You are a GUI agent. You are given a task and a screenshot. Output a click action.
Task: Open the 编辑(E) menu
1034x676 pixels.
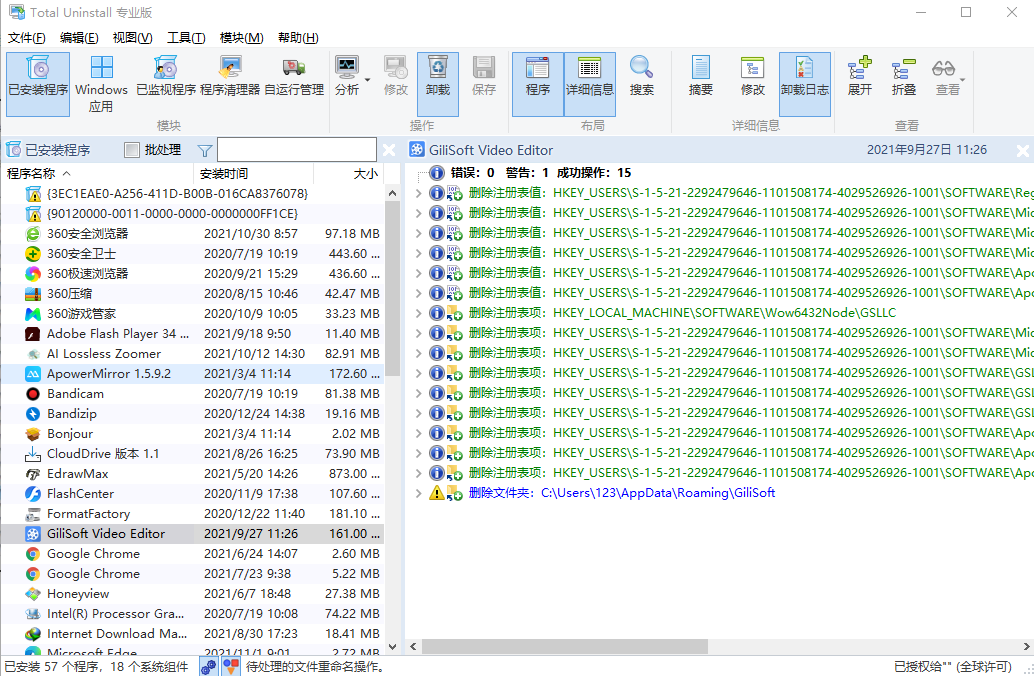coord(78,38)
